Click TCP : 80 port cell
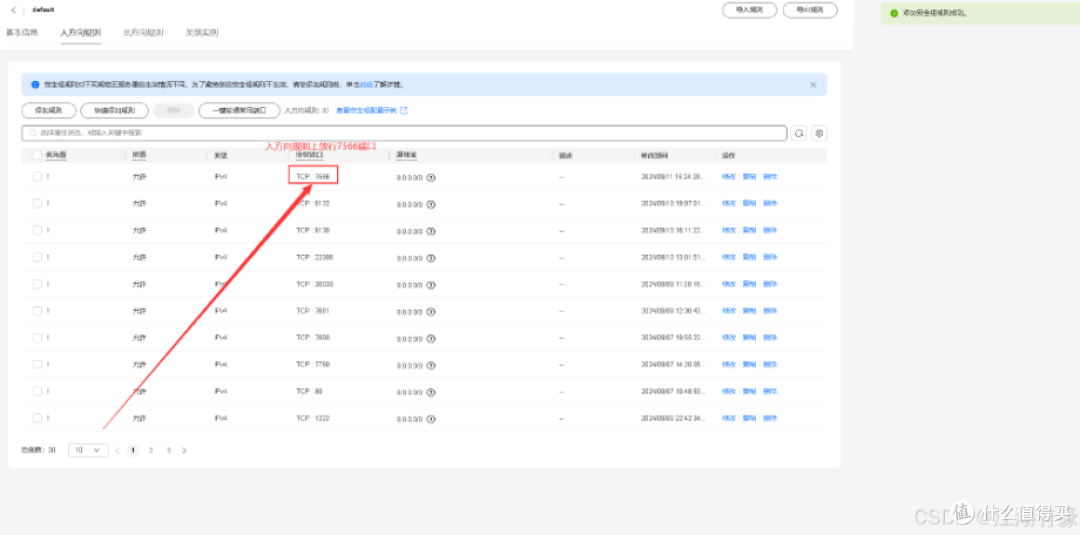This screenshot has width=1080, height=535. [x=310, y=391]
